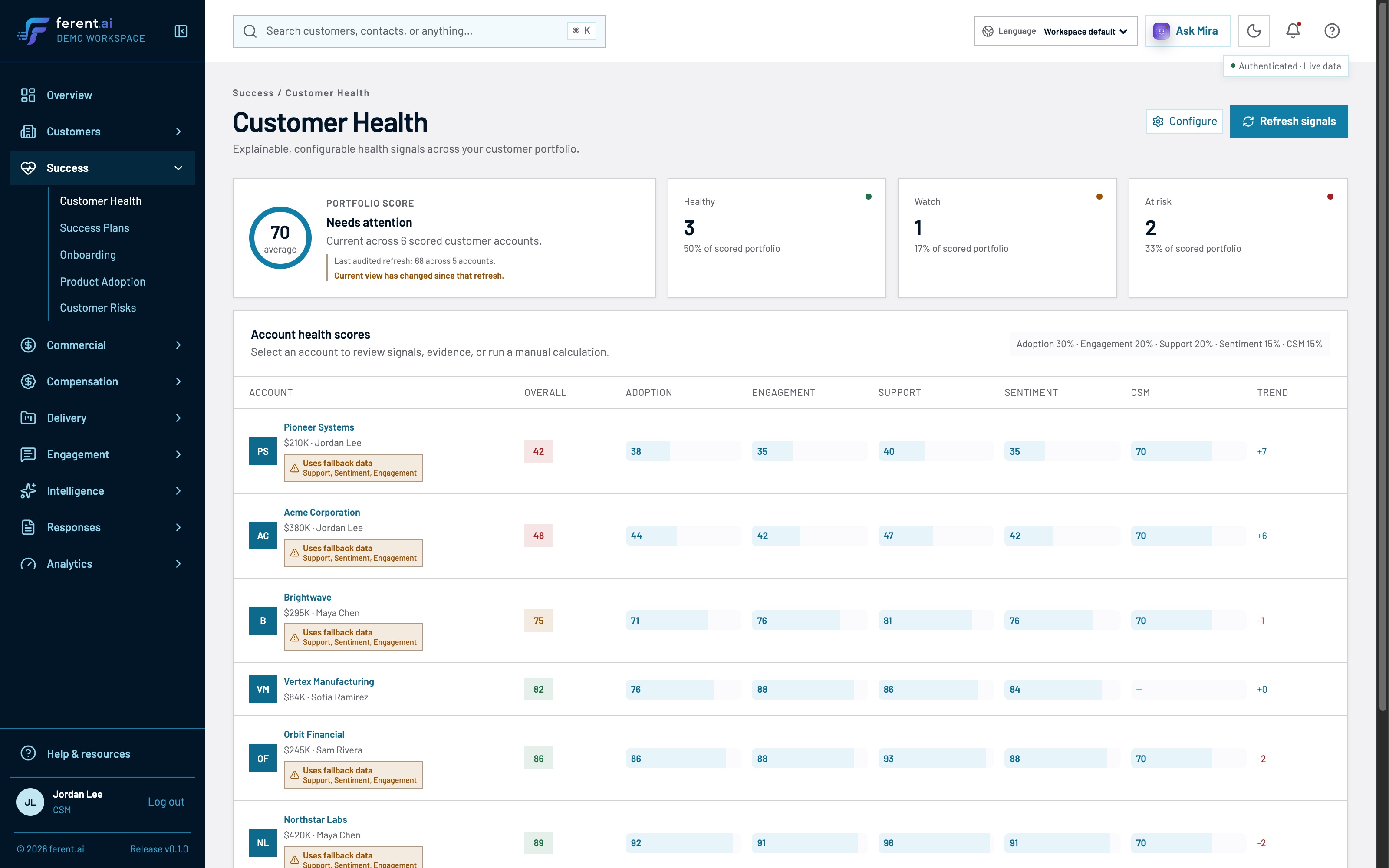Click the Engagement chat icon
Screen dimensions: 1389x868
[28, 454]
